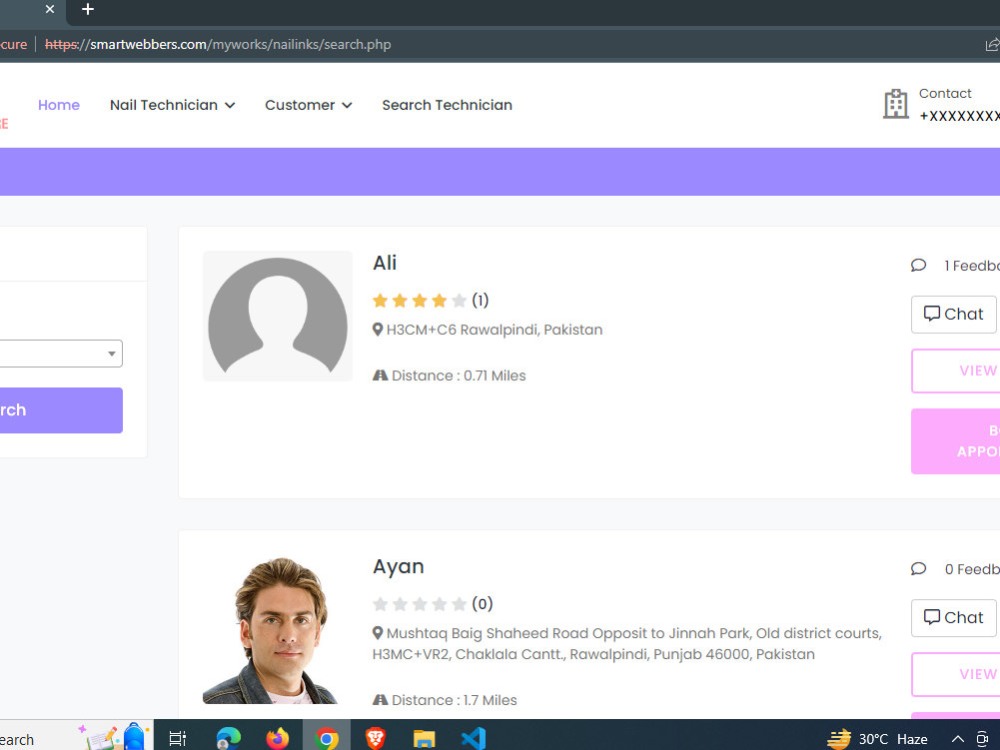Click the masked contact phone number
The image size is (1000, 750).
tap(959, 116)
